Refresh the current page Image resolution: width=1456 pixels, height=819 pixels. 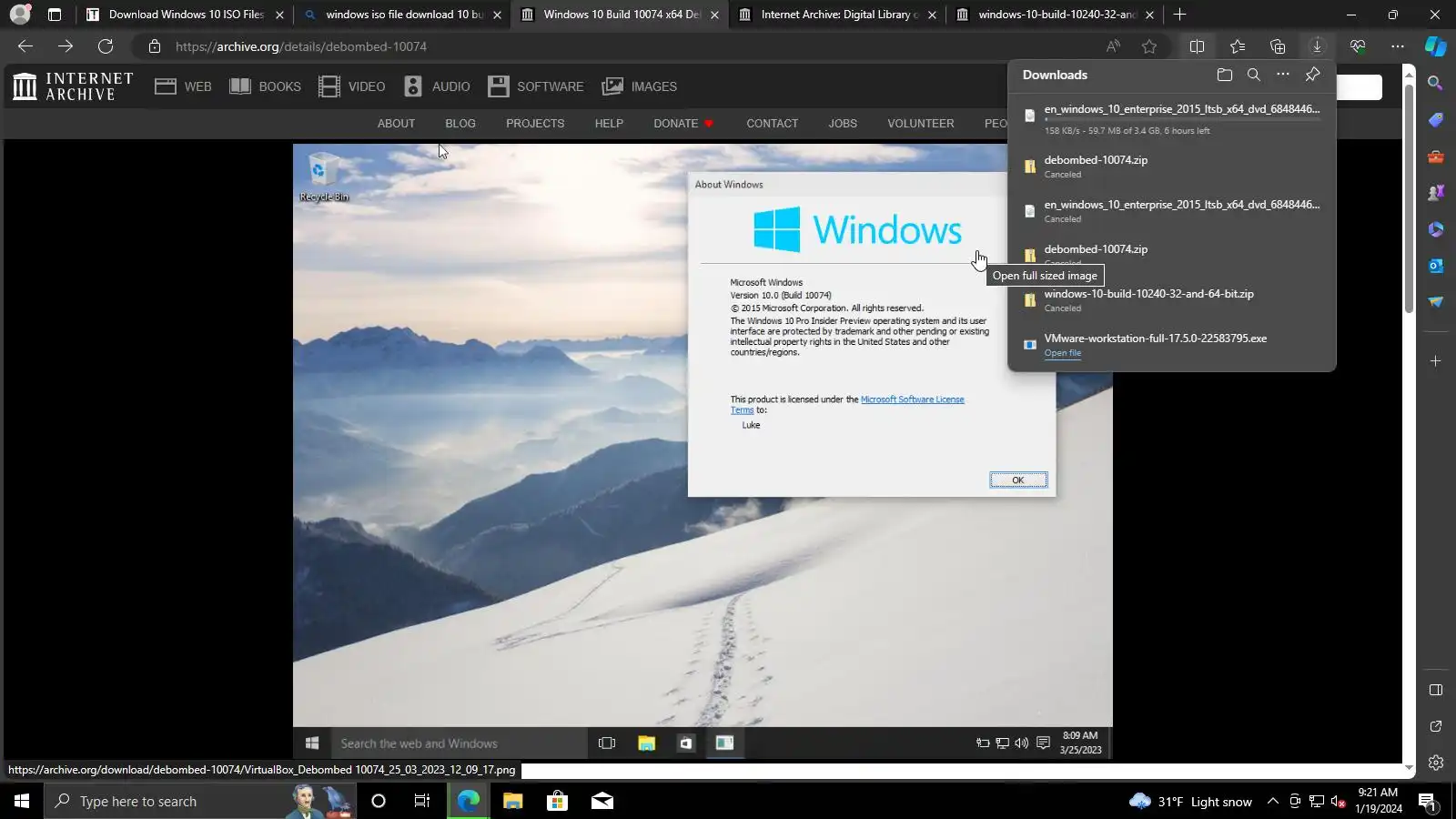pyautogui.click(x=106, y=46)
